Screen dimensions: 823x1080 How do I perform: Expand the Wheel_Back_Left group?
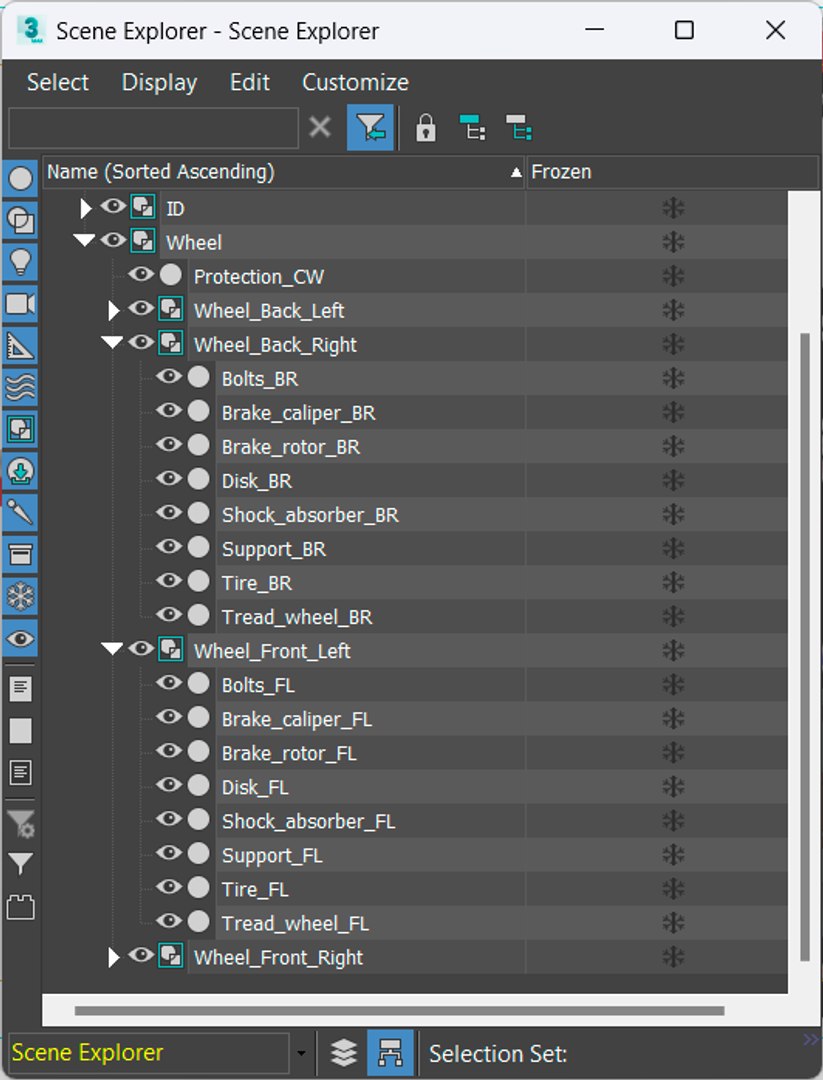114,311
